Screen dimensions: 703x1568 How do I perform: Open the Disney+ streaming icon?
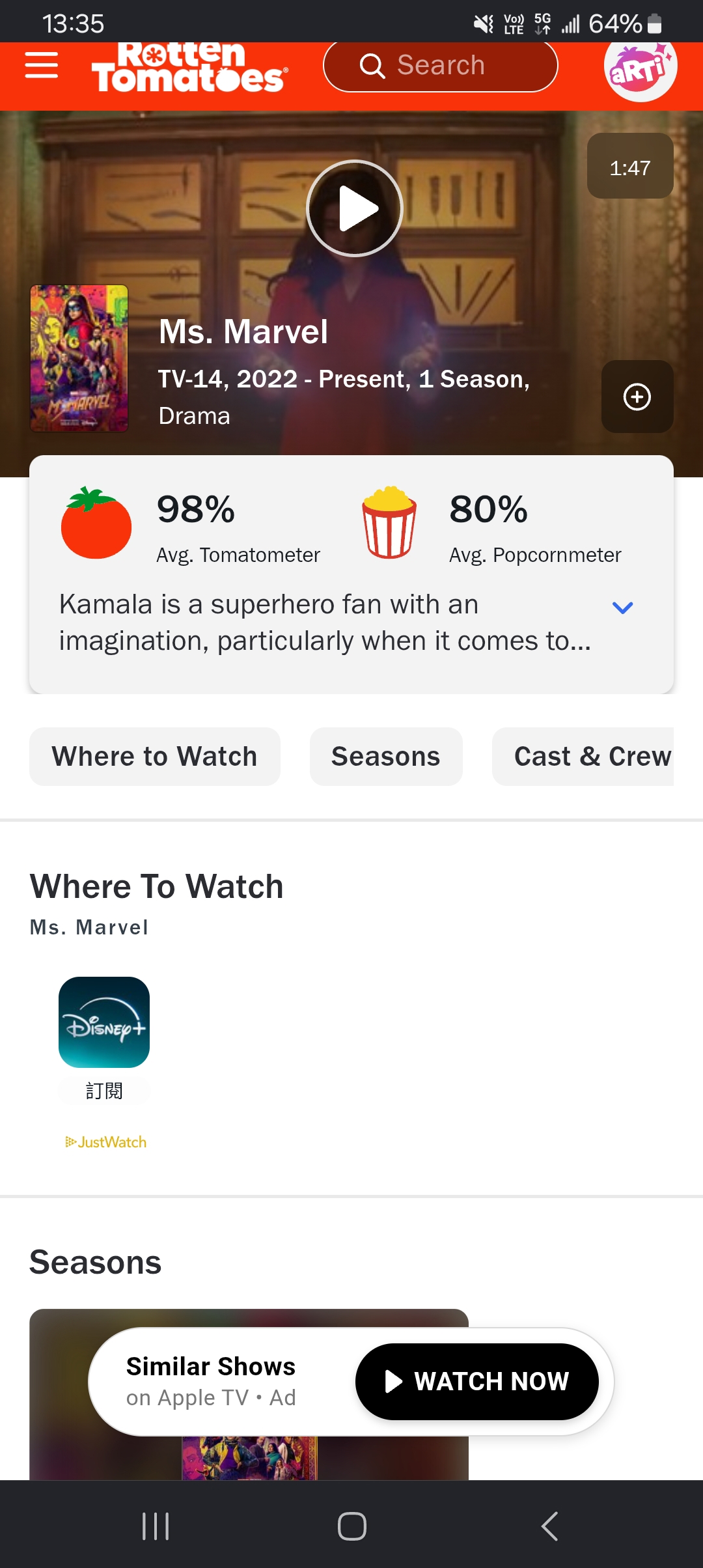click(x=104, y=1022)
